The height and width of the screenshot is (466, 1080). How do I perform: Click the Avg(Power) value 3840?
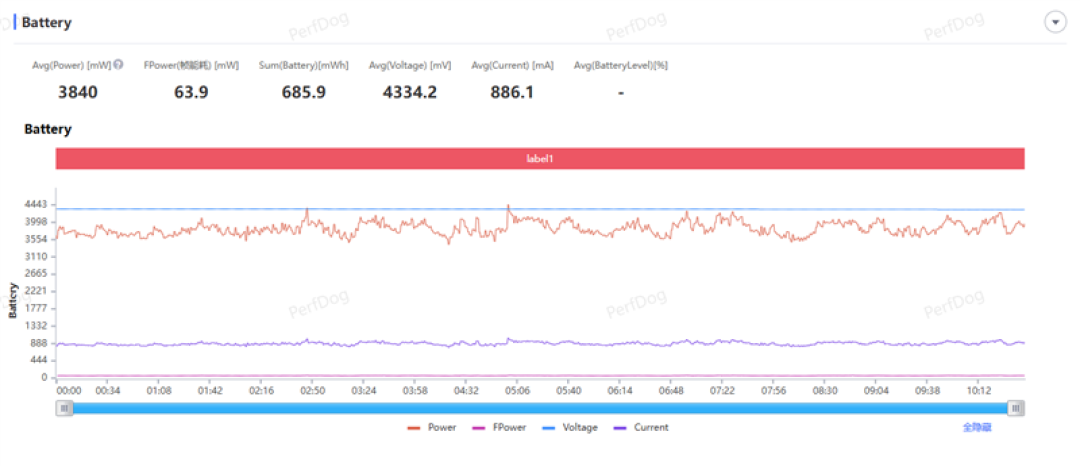pyautogui.click(x=78, y=92)
